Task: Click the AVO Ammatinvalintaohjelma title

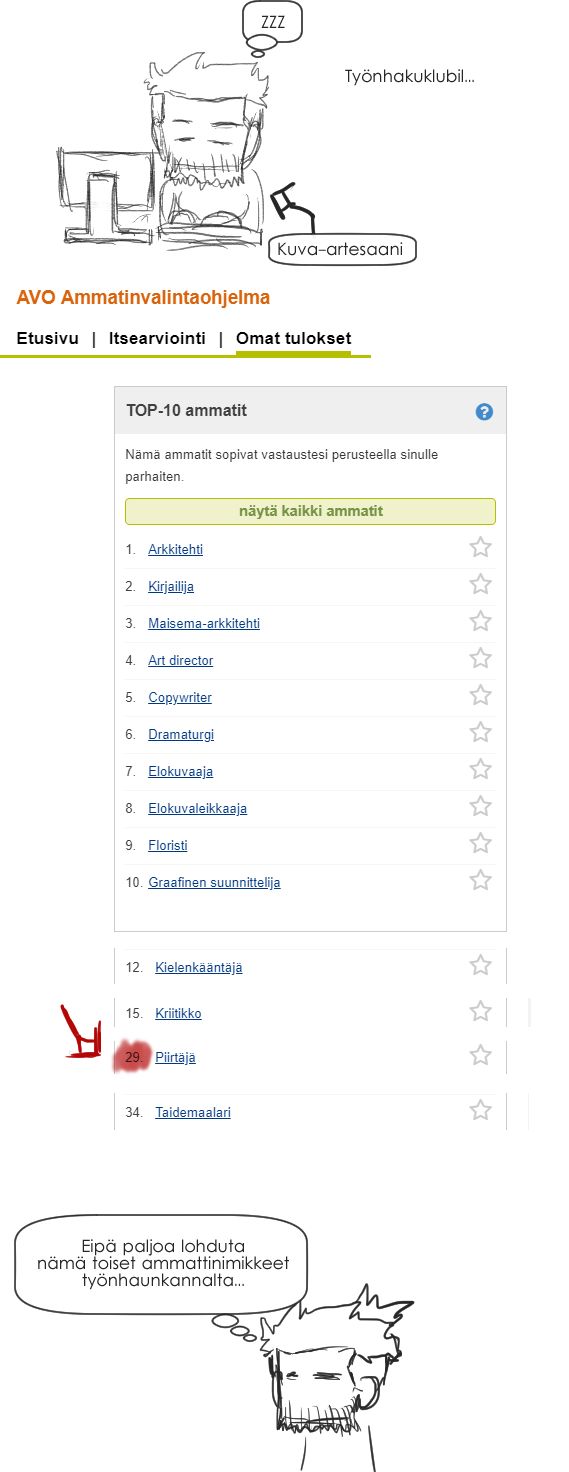Action: 143,297
